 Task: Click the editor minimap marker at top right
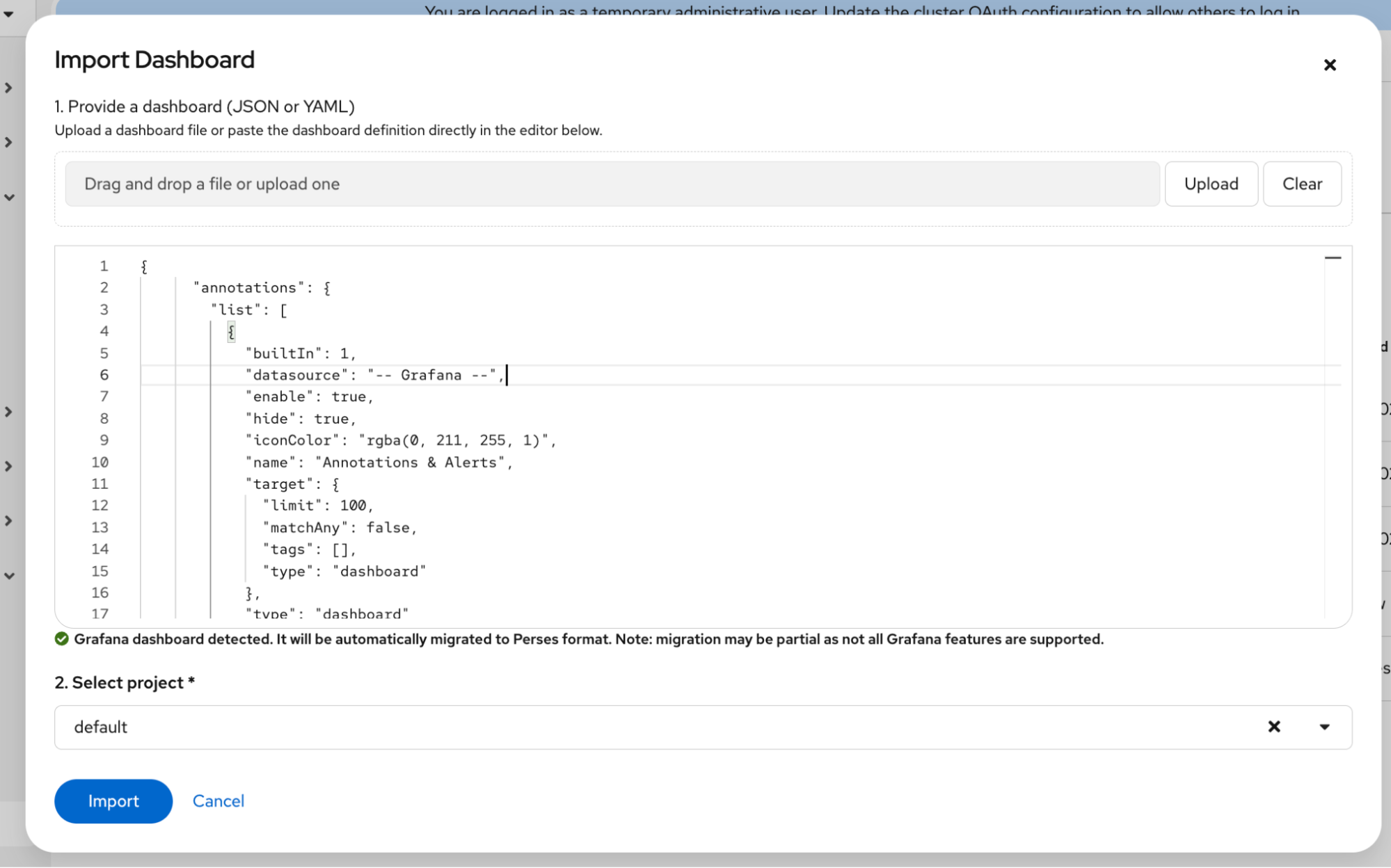pos(1332,258)
